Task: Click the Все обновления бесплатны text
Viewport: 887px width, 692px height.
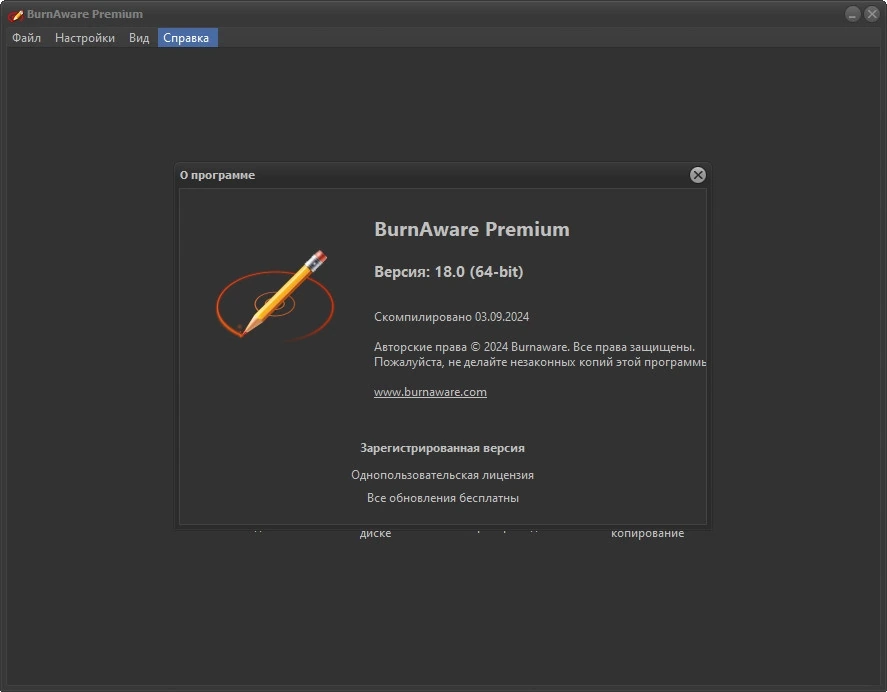Action: tap(442, 498)
